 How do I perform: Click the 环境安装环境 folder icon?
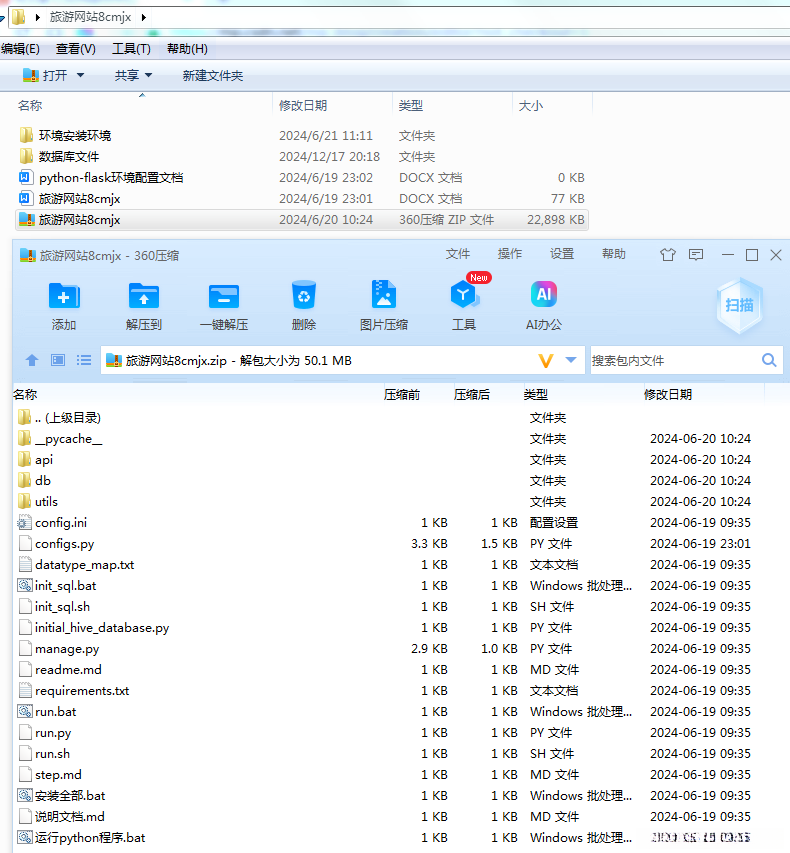[x=26, y=135]
